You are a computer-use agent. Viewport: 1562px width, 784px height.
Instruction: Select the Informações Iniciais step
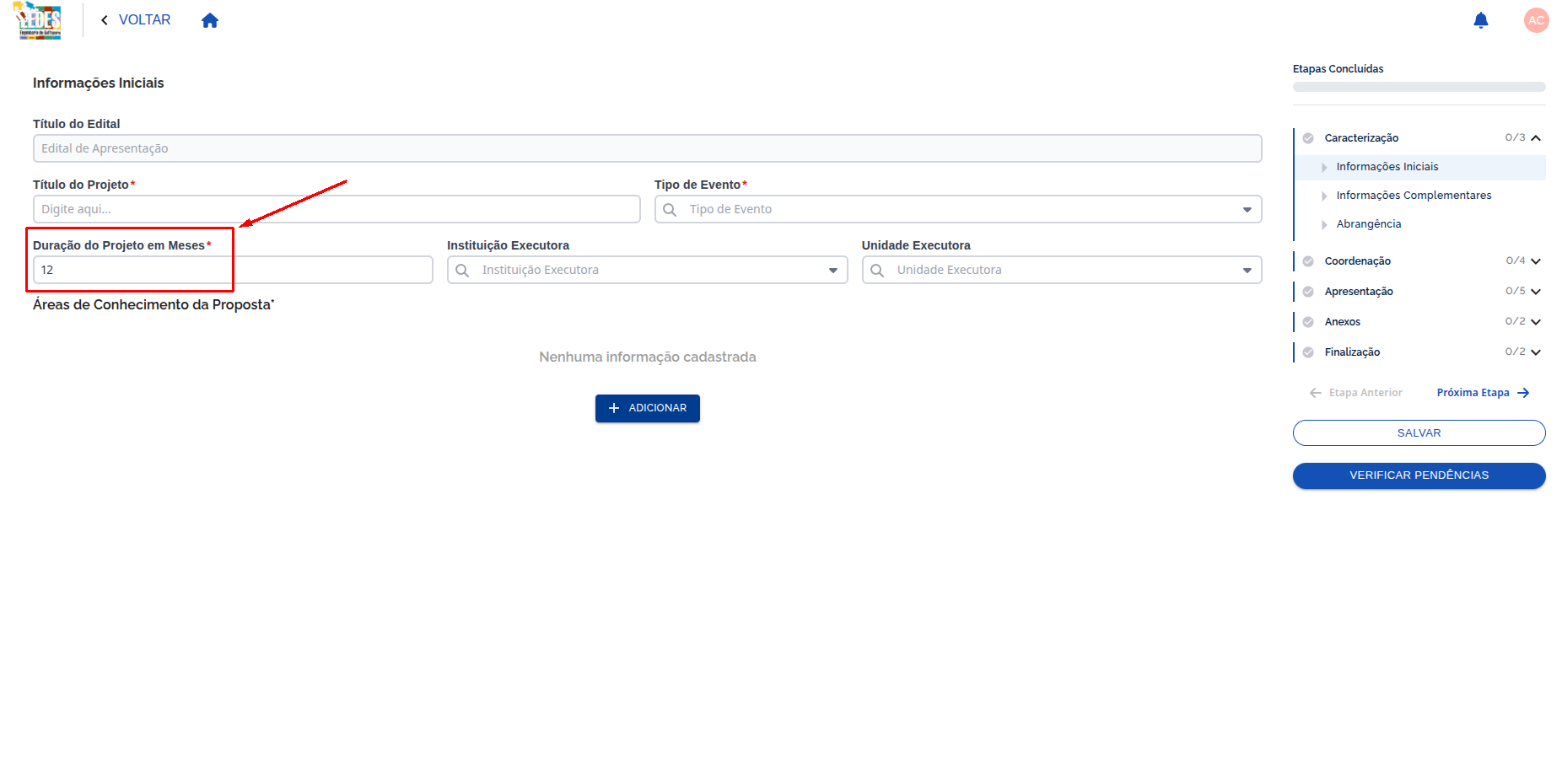coord(1421,167)
